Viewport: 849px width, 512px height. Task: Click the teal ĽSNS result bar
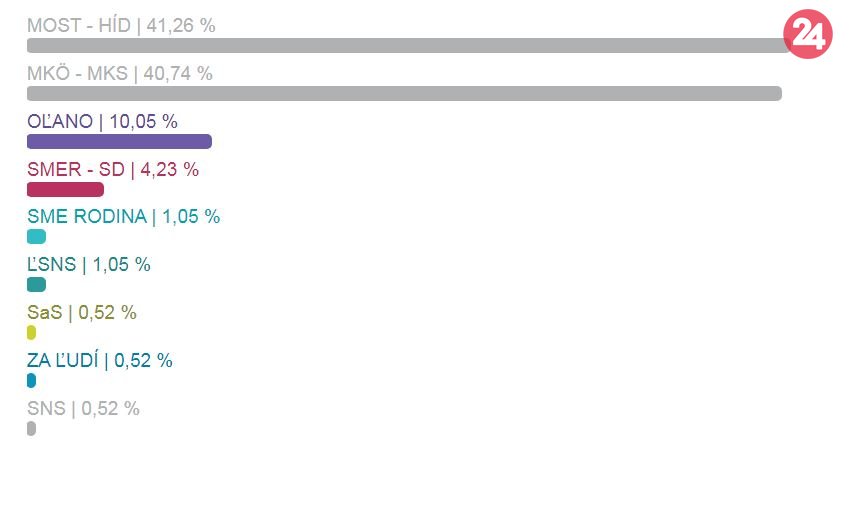tap(36, 285)
